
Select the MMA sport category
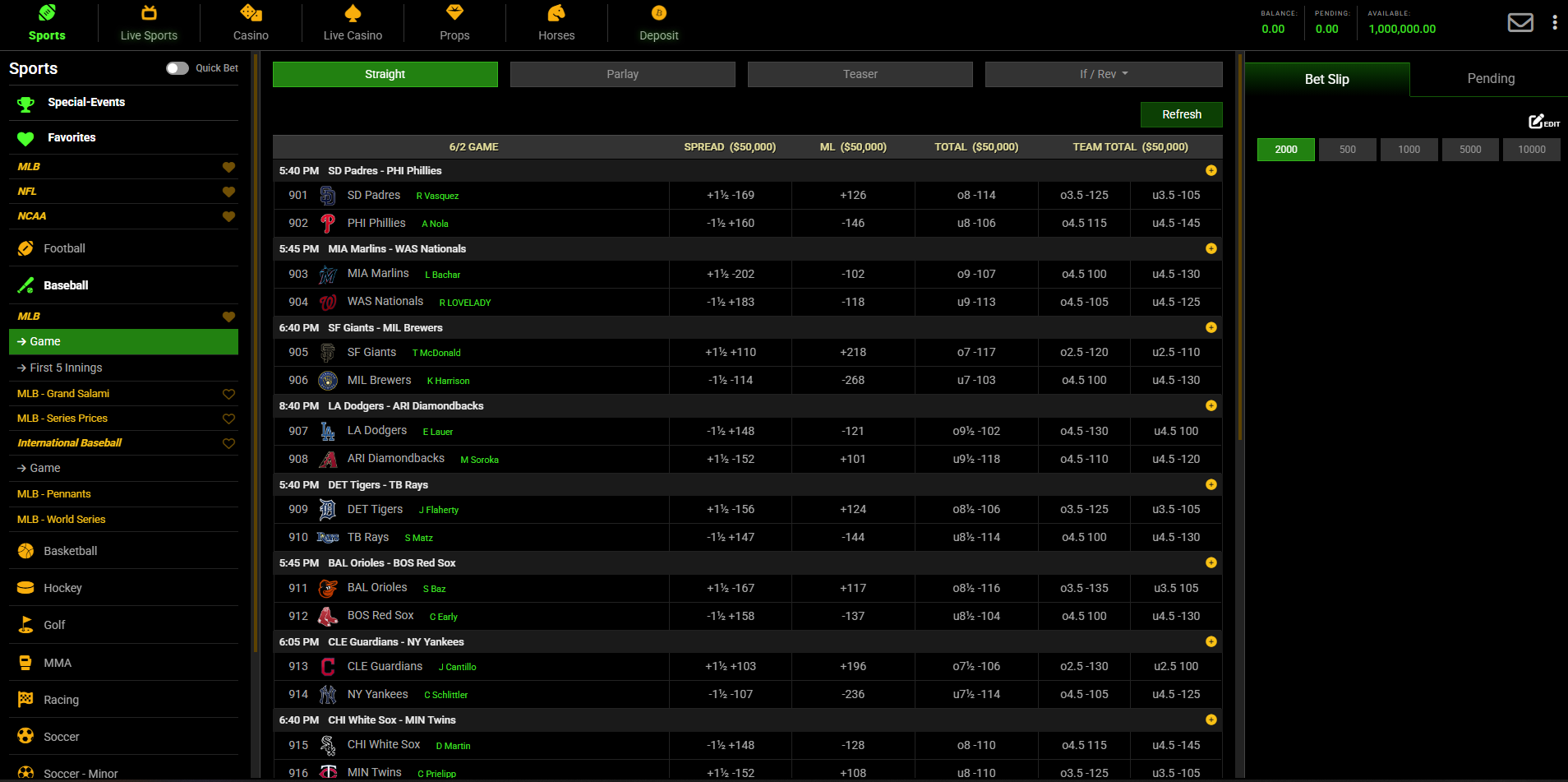(x=123, y=663)
